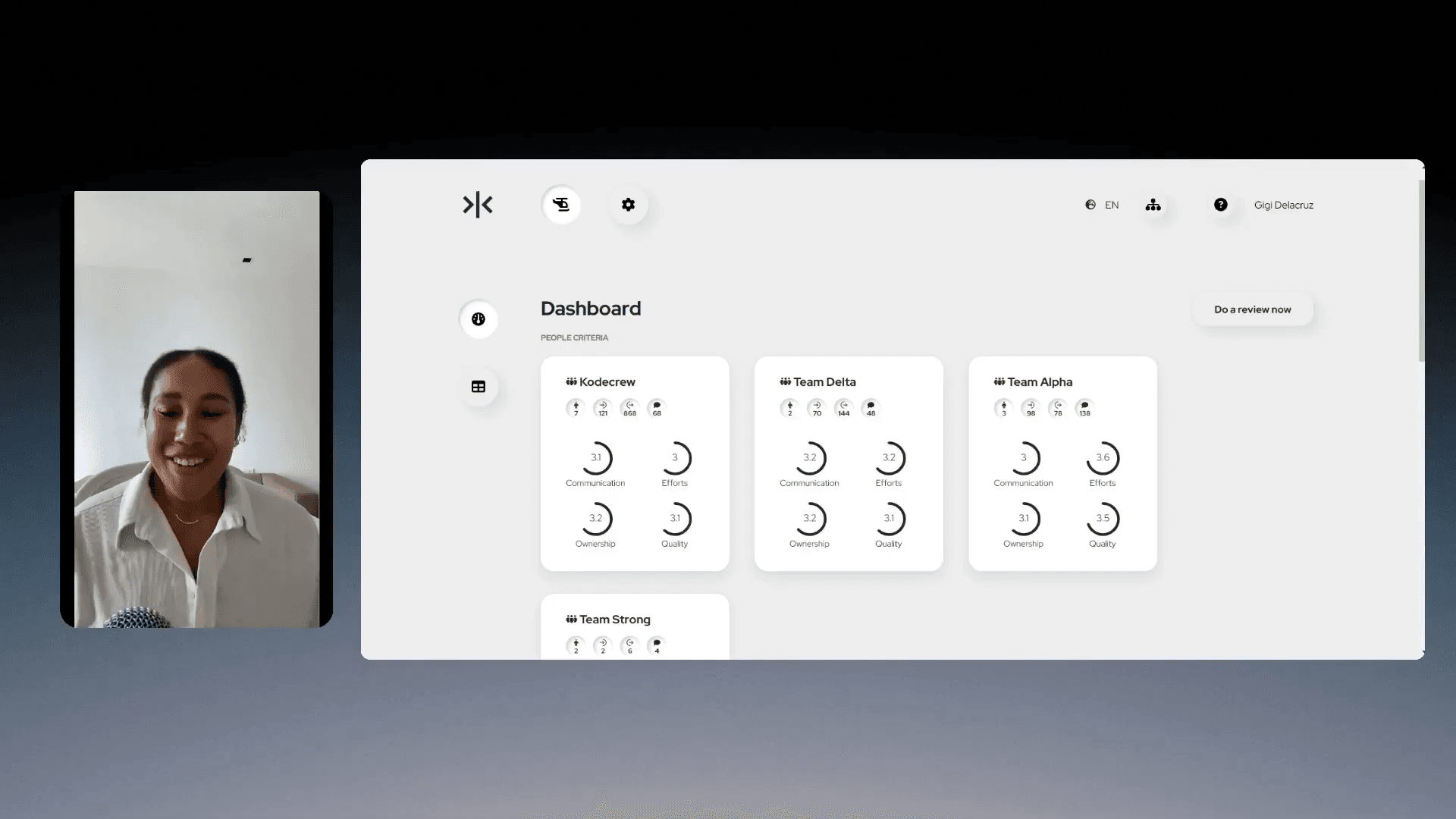Select the dashboard gauge icon in the left sidebar
This screenshot has width=1456, height=819.
[x=479, y=319]
